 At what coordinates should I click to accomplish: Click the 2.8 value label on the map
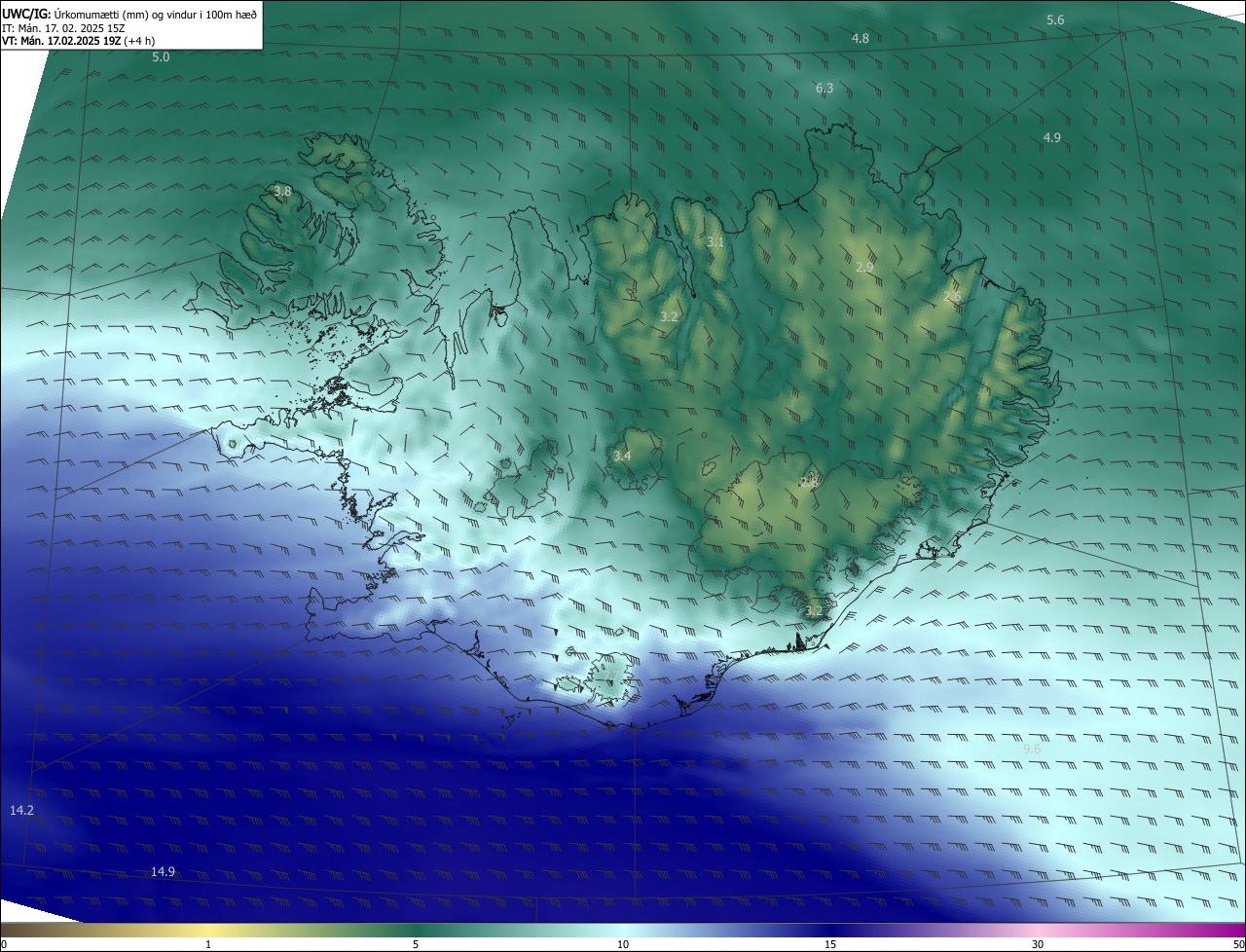point(809,482)
